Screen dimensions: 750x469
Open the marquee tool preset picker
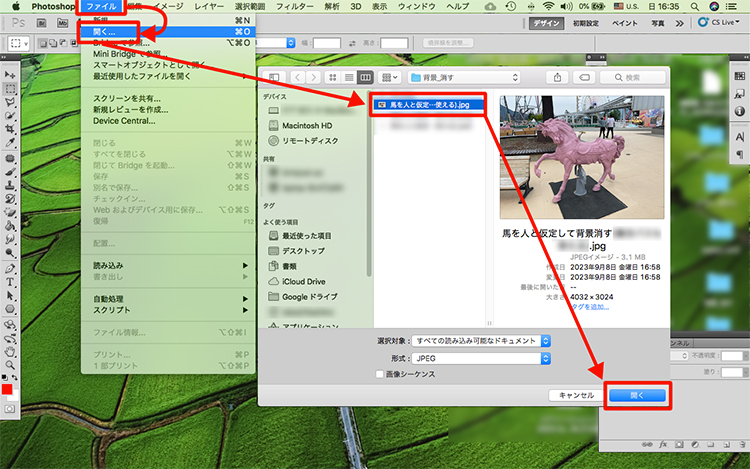(x=19, y=44)
